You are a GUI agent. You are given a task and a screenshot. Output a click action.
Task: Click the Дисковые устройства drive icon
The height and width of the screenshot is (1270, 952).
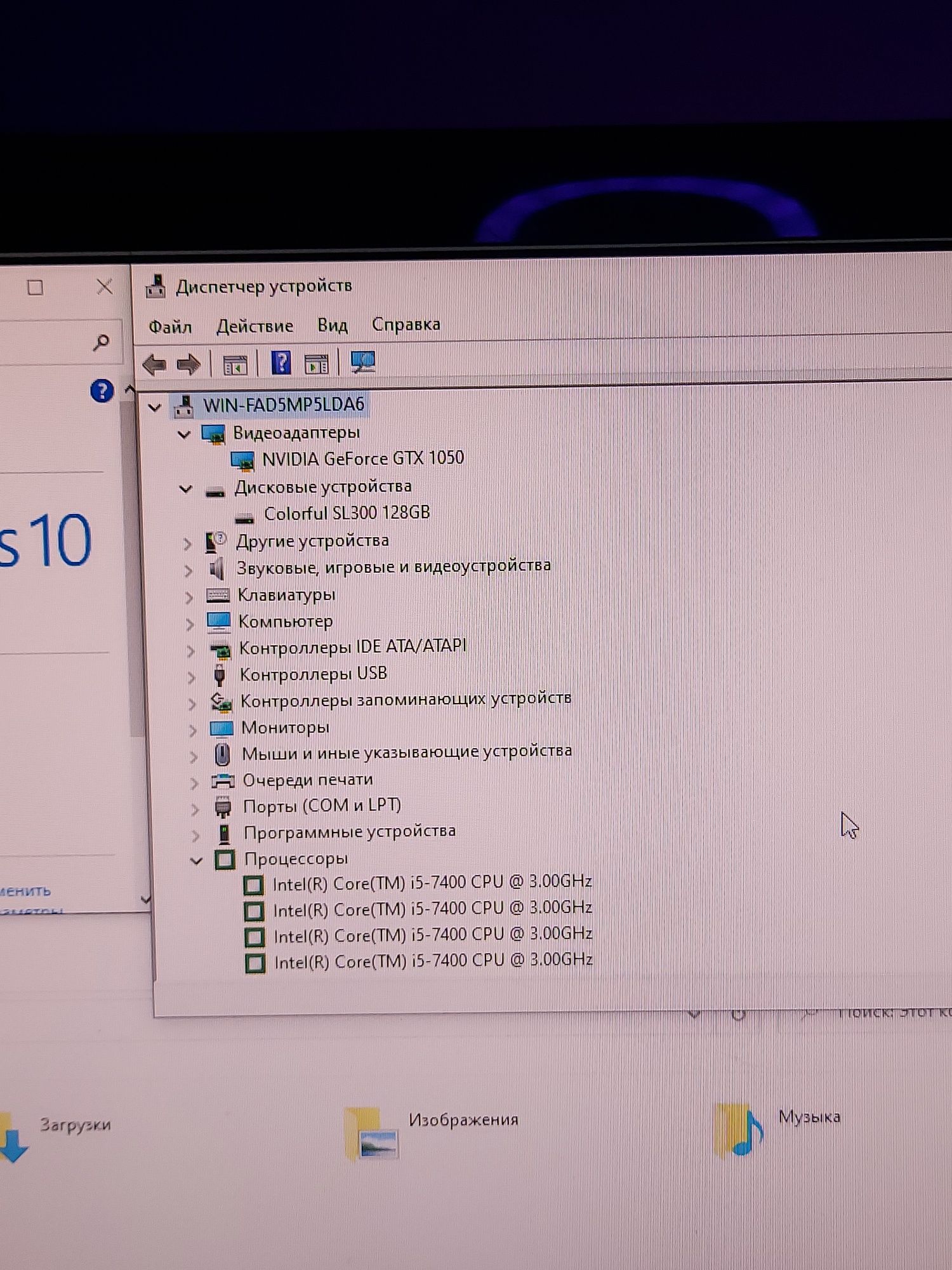[215, 491]
